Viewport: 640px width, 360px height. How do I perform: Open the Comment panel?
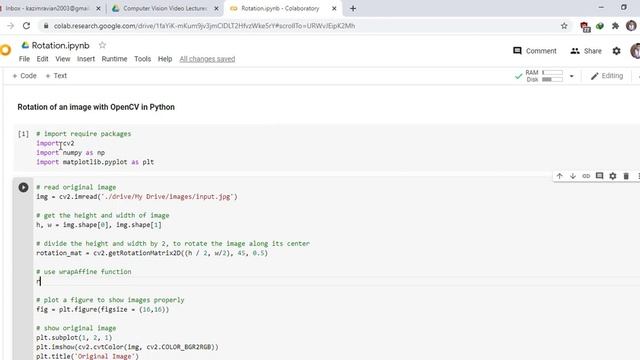click(x=535, y=51)
